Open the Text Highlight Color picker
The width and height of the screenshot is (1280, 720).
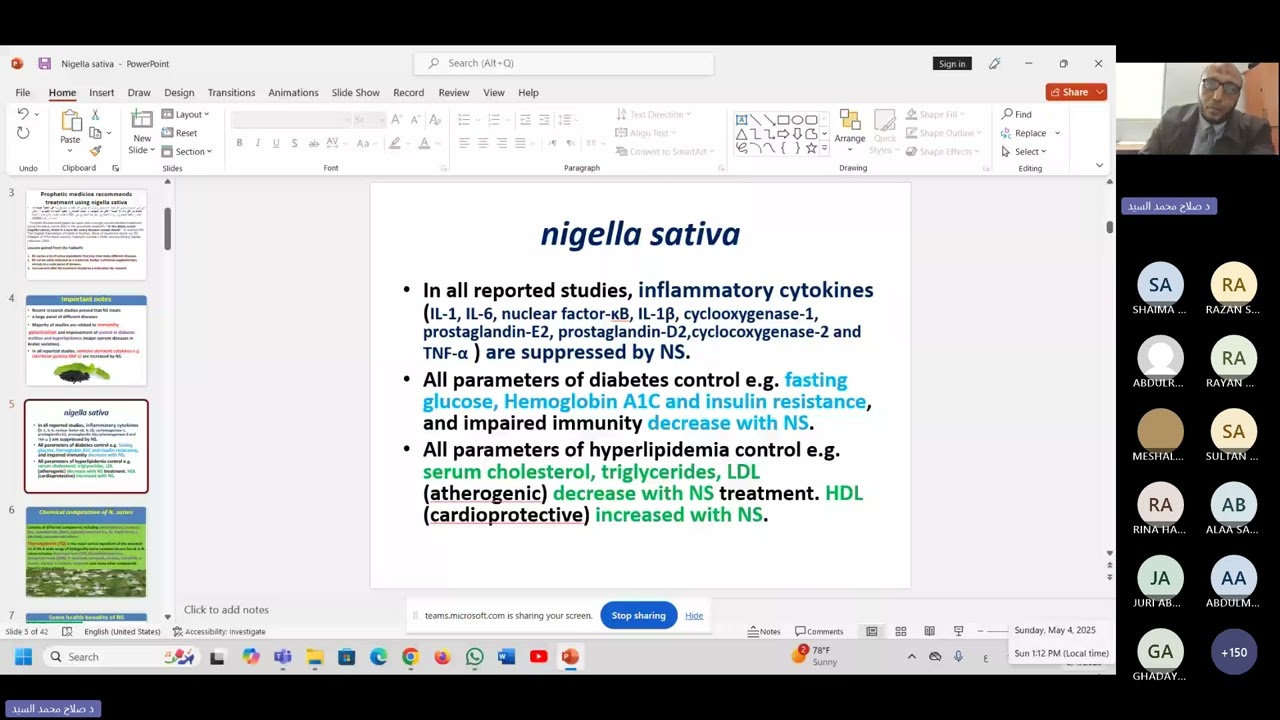coord(395,144)
